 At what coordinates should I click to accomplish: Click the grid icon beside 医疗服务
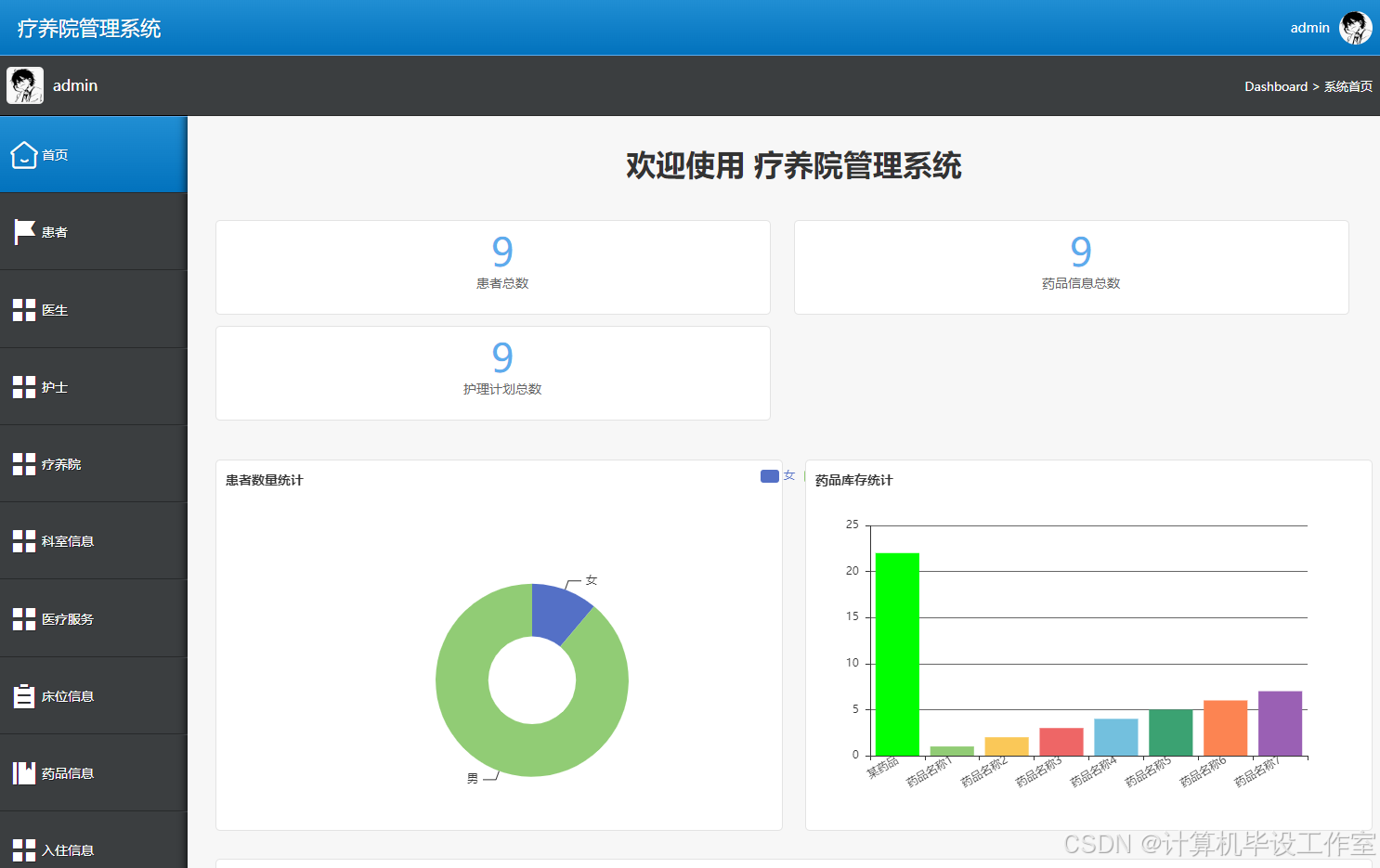click(24, 619)
